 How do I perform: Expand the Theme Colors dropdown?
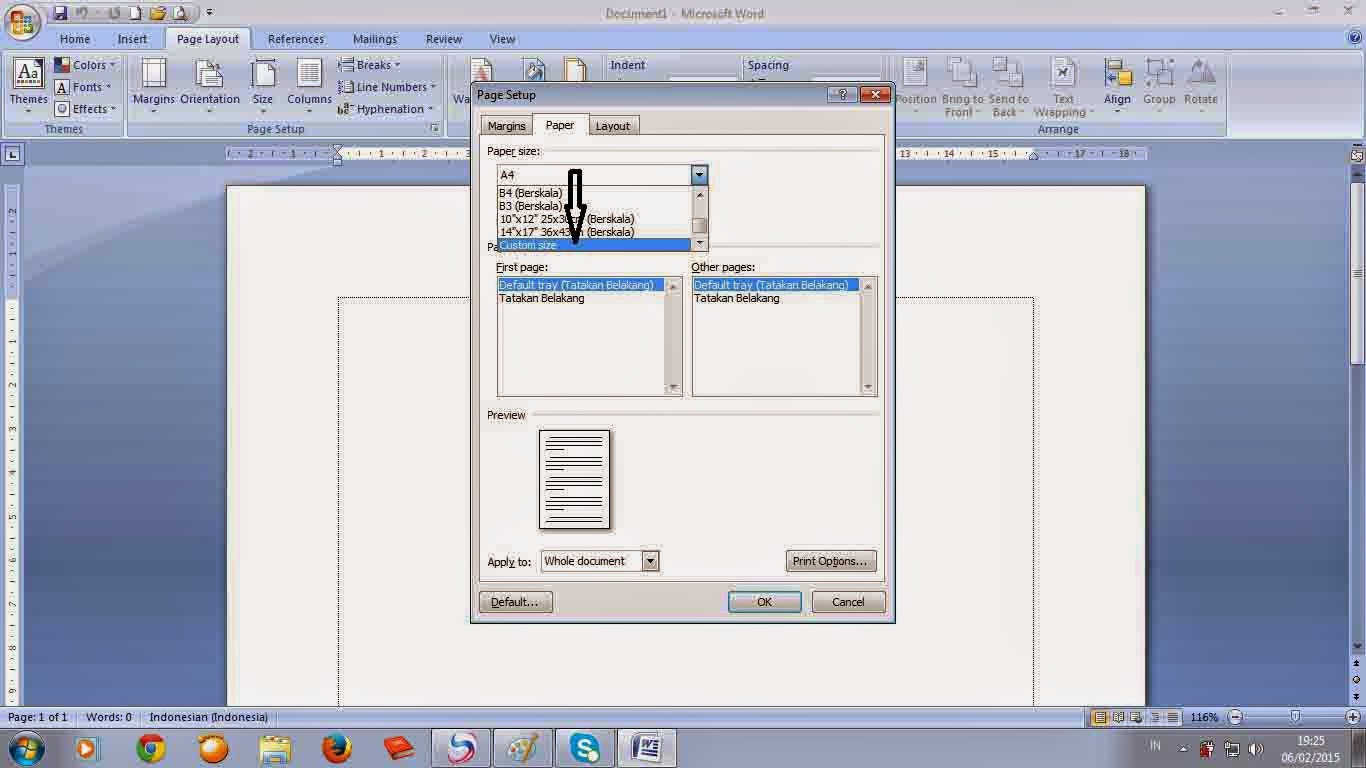click(86, 65)
